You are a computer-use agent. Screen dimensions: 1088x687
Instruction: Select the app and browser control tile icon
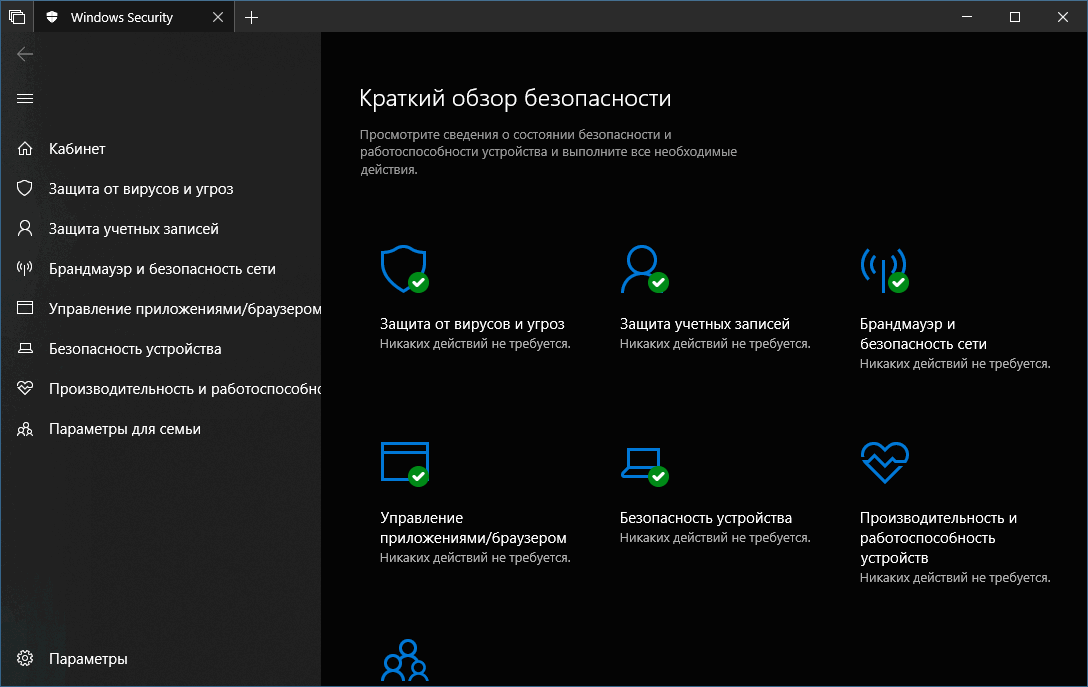click(404, 462)
